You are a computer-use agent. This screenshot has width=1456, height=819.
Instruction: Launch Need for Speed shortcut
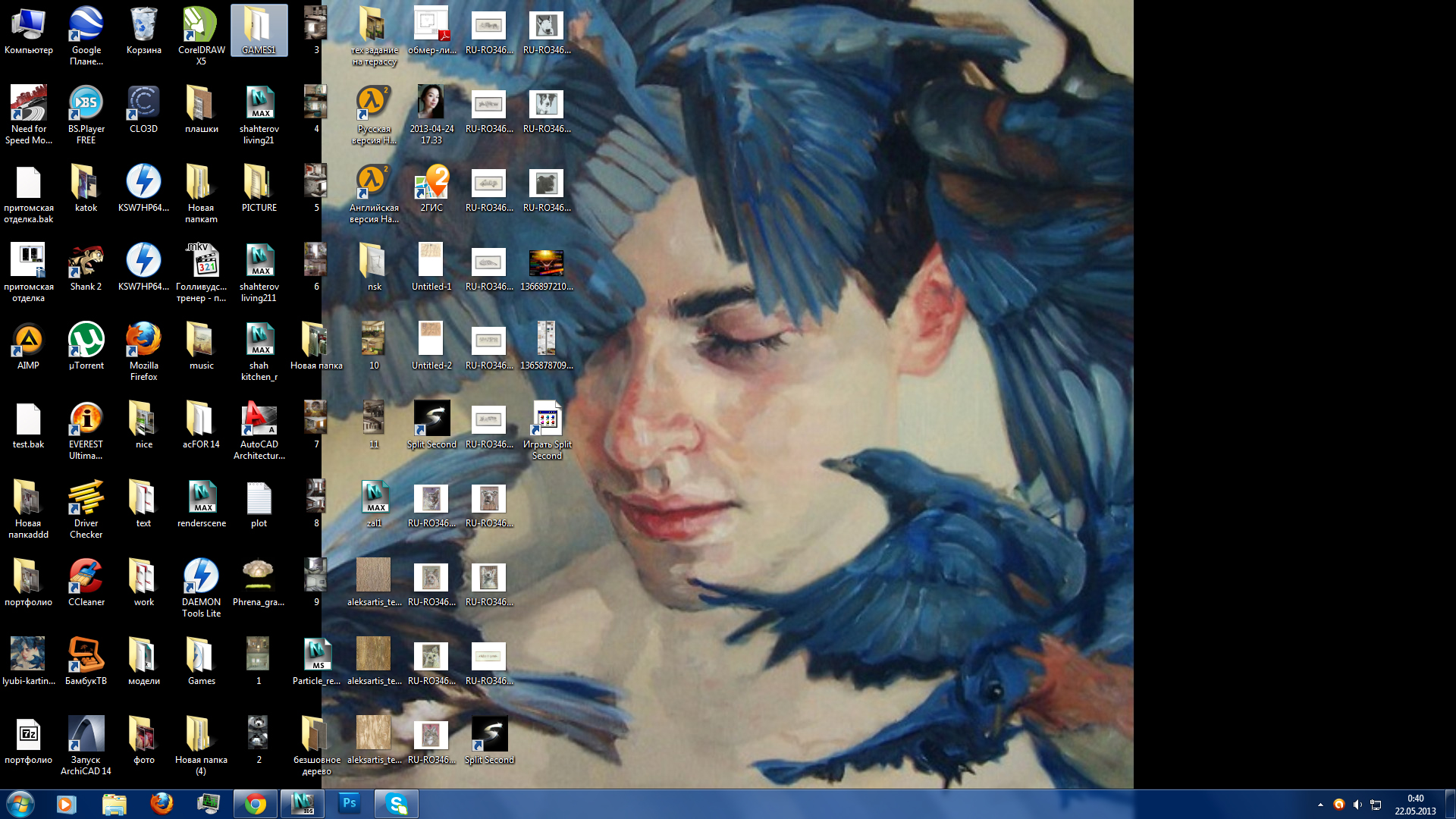tap(28, 115)
